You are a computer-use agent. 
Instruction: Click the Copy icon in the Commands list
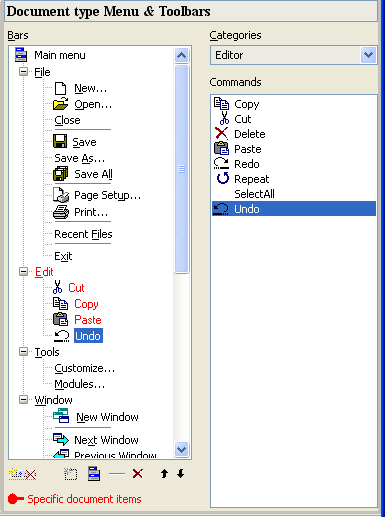point(221,104)
